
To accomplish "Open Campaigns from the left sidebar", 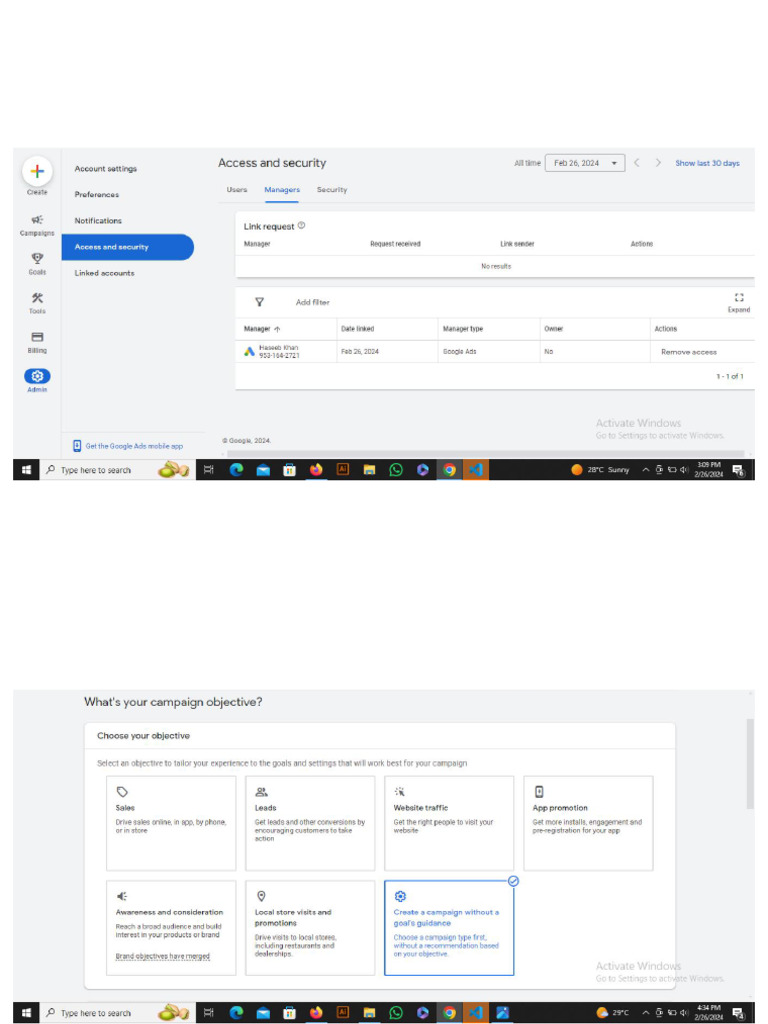I will pos(37,225).
